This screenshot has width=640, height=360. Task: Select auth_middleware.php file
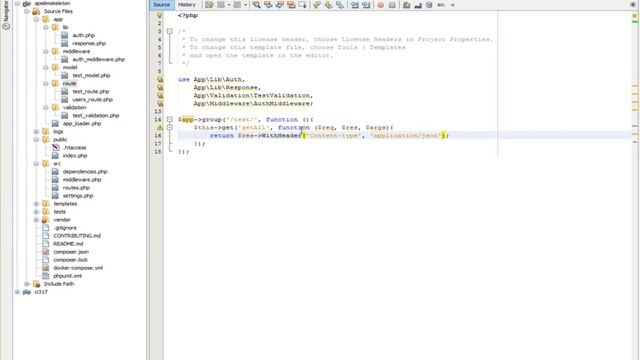click(98, 59)
